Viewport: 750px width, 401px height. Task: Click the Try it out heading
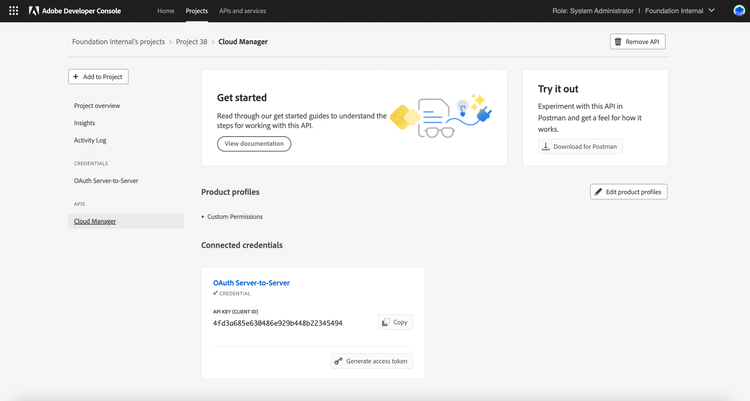point(558,89)
